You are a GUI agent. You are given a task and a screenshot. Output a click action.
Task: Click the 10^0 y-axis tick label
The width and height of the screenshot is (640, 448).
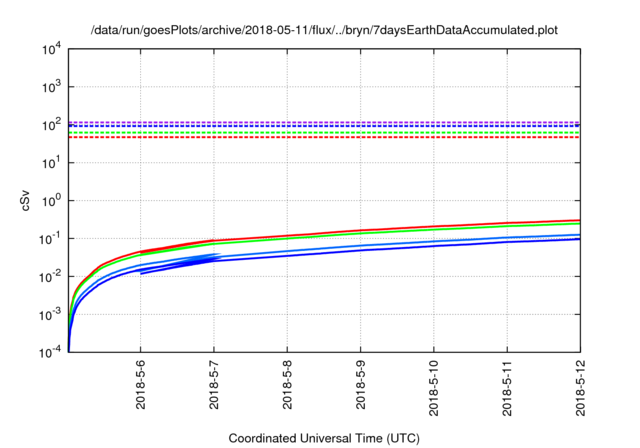51,200
